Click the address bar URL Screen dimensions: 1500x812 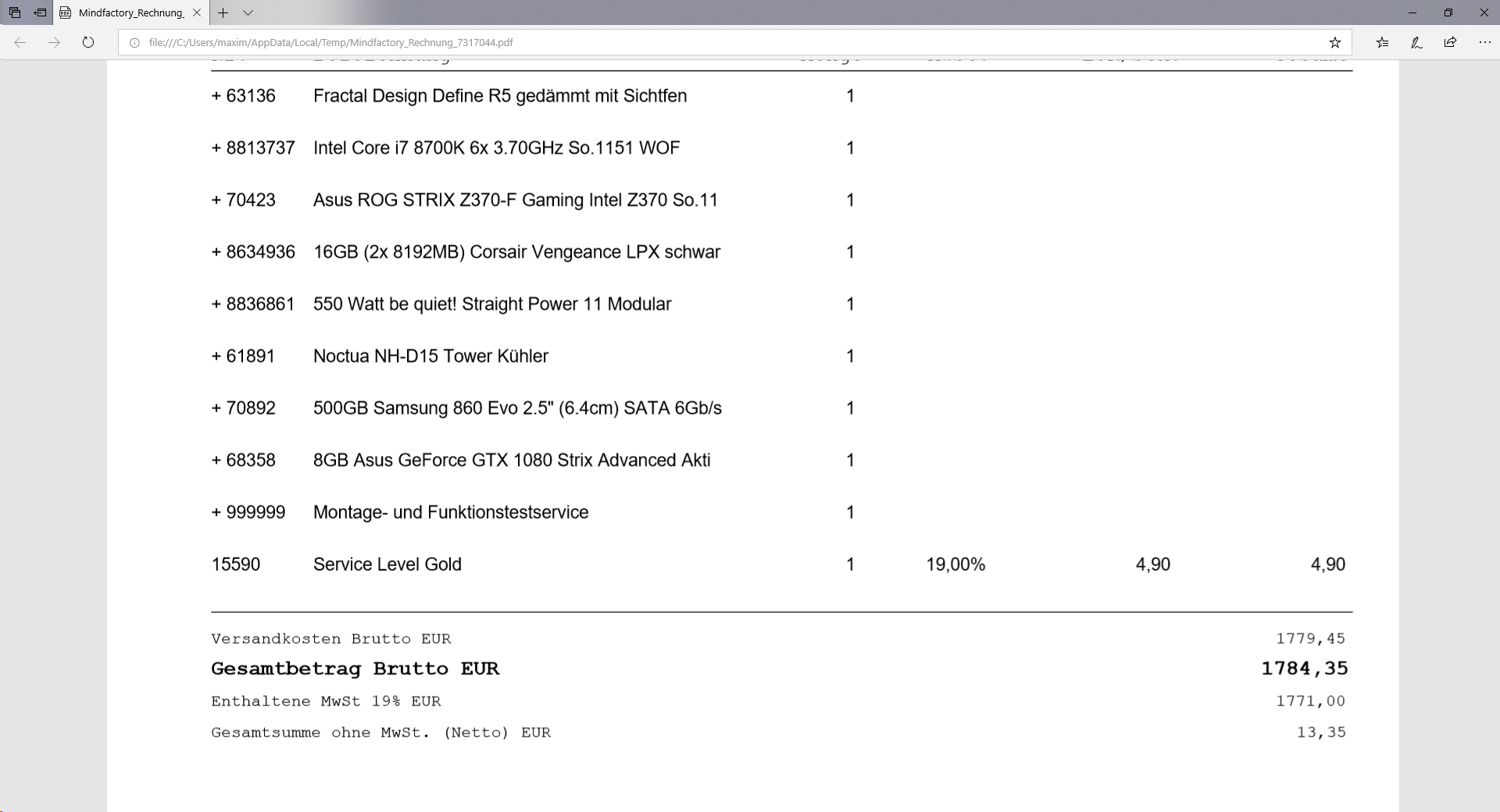pos(330,43)
